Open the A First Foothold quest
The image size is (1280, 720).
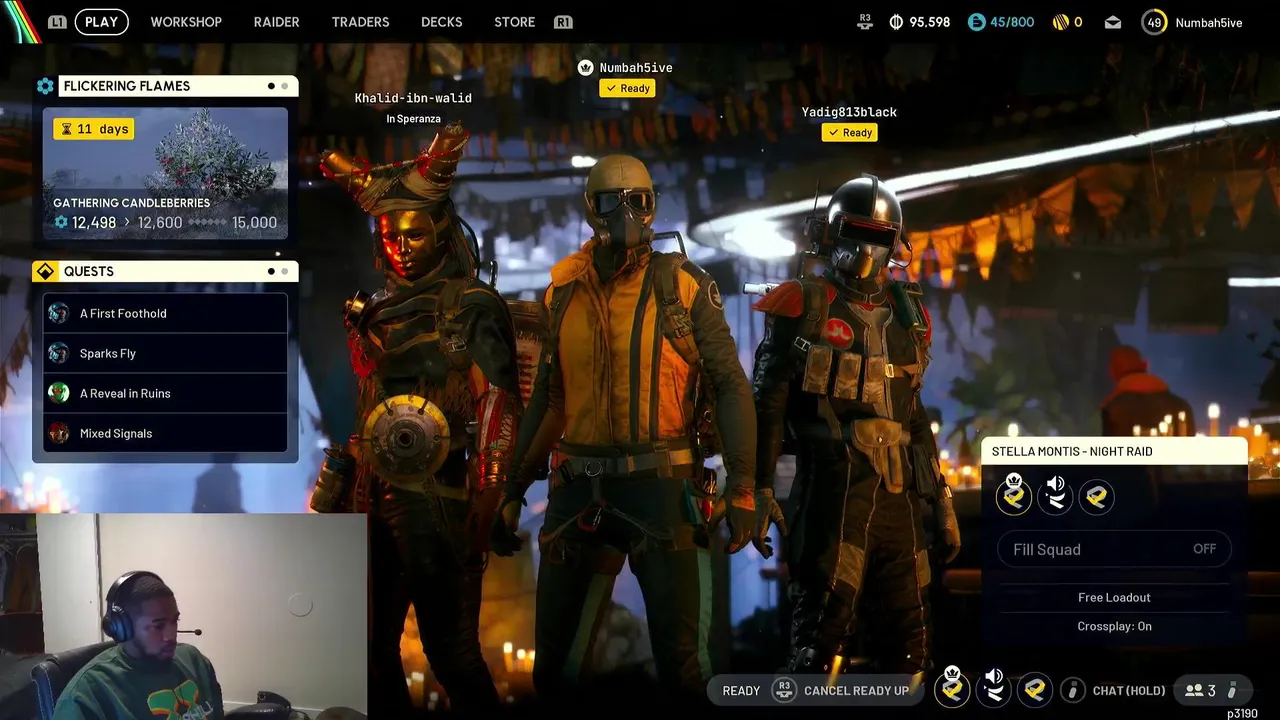[x=165, y=313]
